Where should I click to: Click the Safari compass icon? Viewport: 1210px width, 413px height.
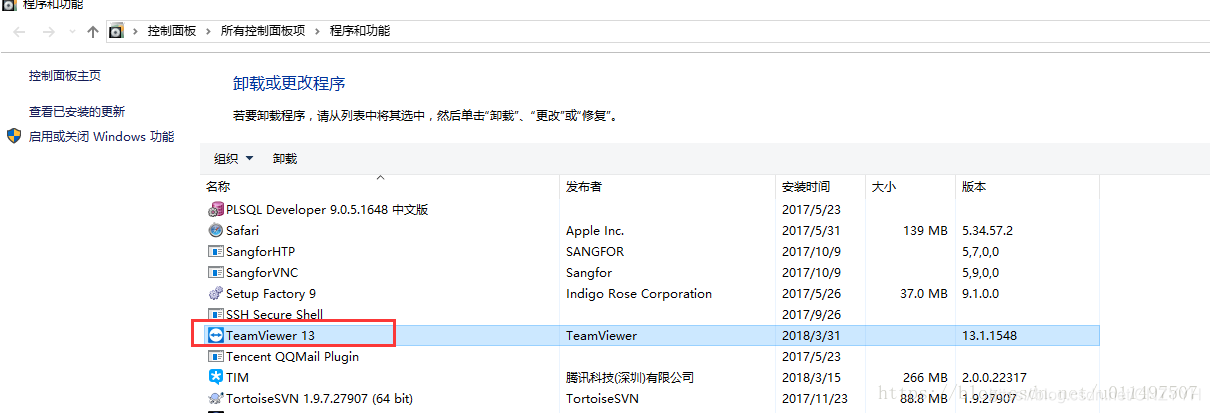[215, 231]
